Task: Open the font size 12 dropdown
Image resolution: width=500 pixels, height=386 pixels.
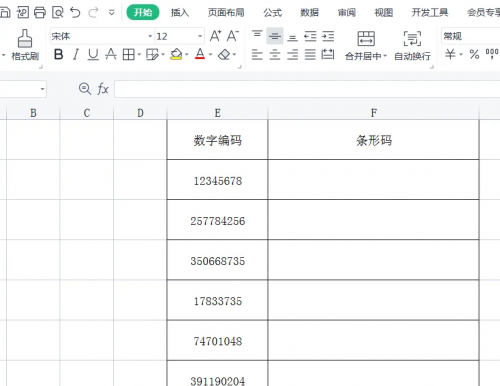Action: (x=200, y=36)
